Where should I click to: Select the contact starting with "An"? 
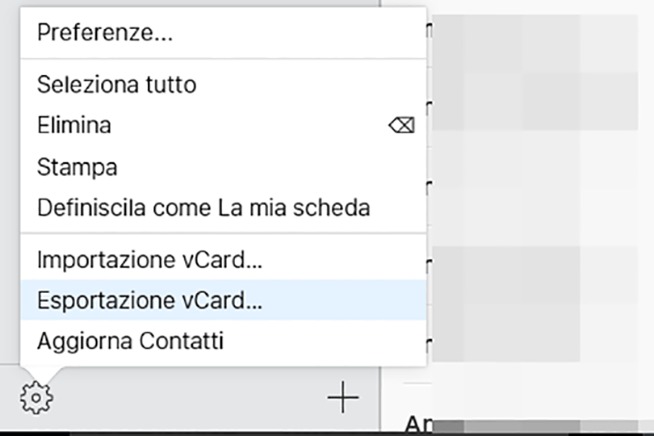(x=521, y=423)
